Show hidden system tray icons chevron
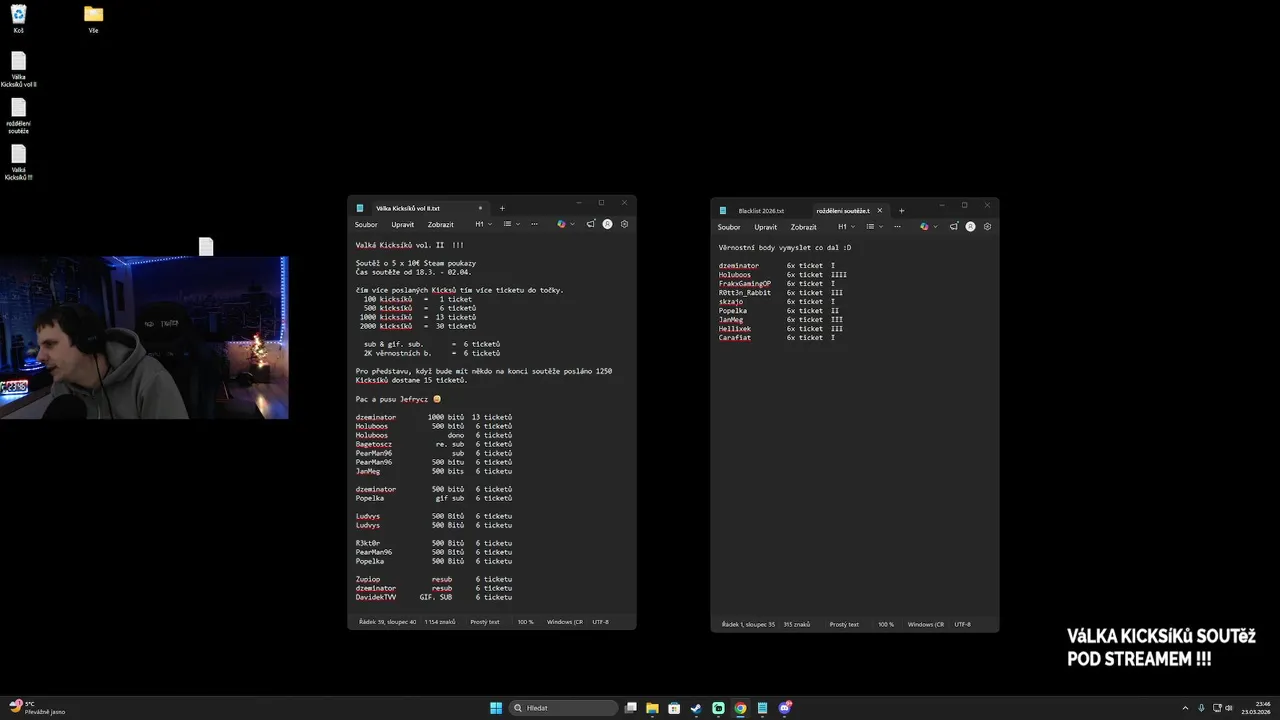The width and height of the screenshot is (1280, 720). (1187, 708)
